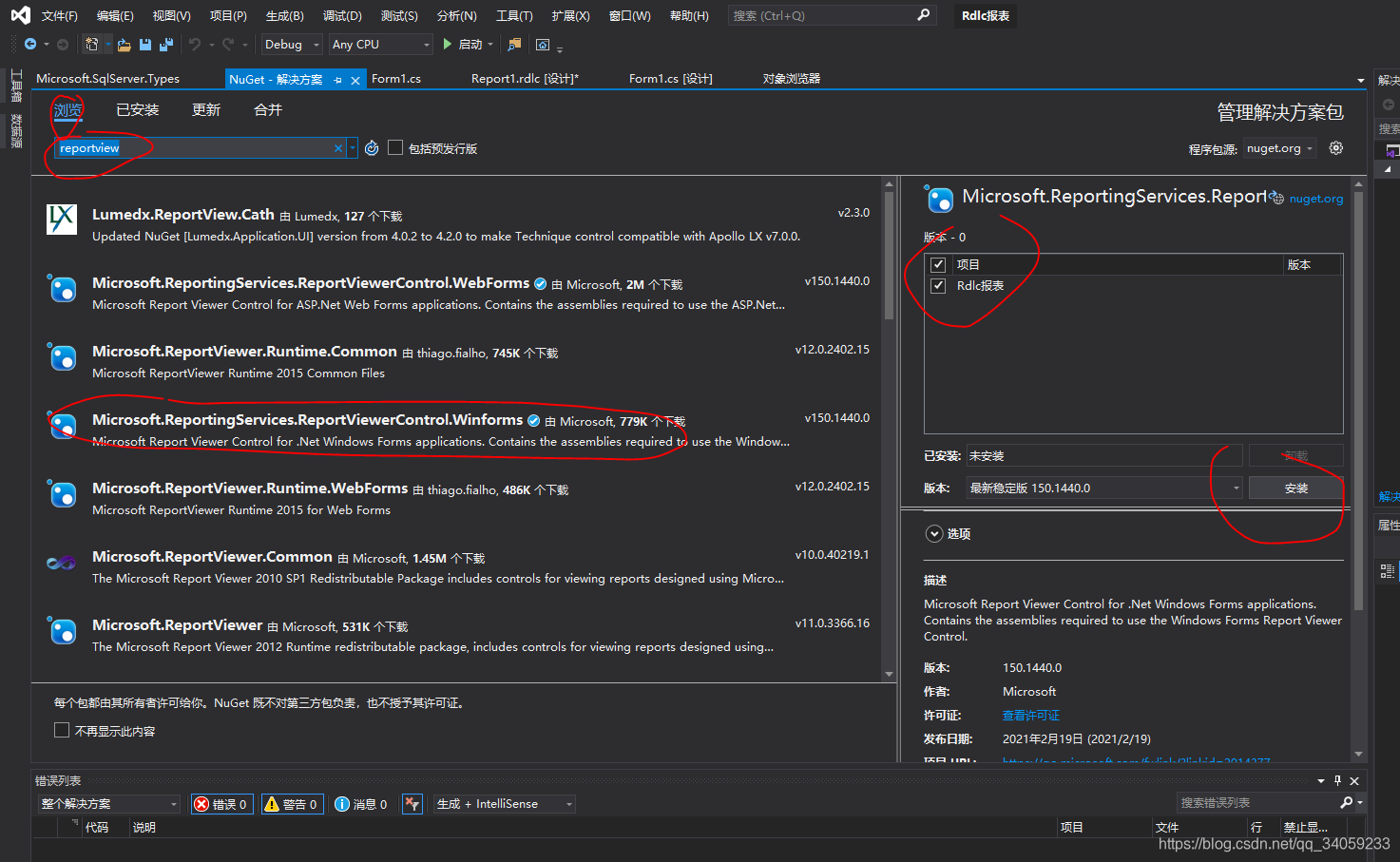Image resolution: width=1400 pixels, height=862 pixels.
Task: Click the Live Share toolbar icon
Action: (x=543, y=45)
